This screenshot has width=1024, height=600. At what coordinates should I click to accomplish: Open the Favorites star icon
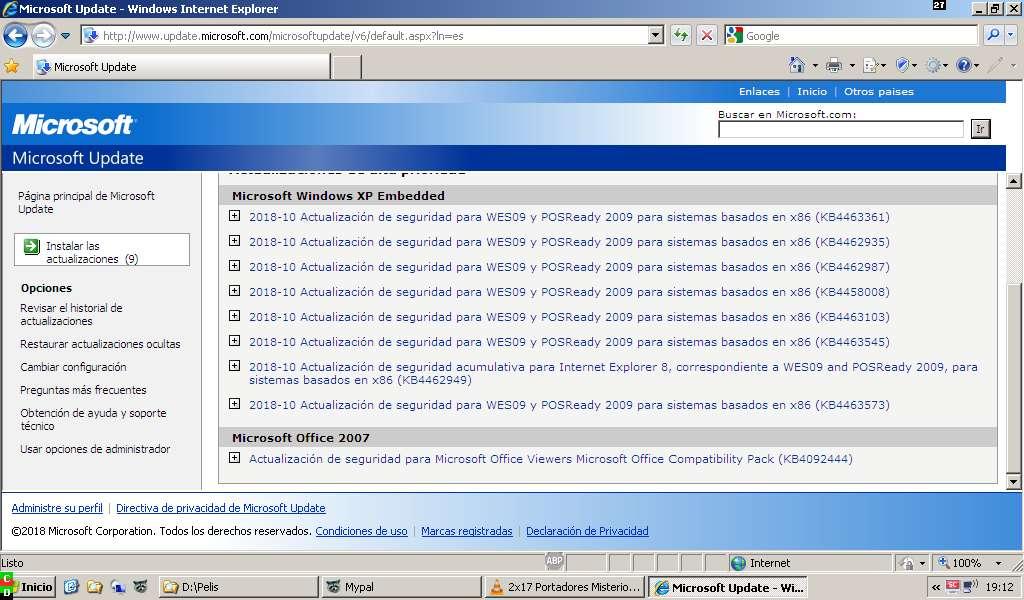[x=12, y=66]
